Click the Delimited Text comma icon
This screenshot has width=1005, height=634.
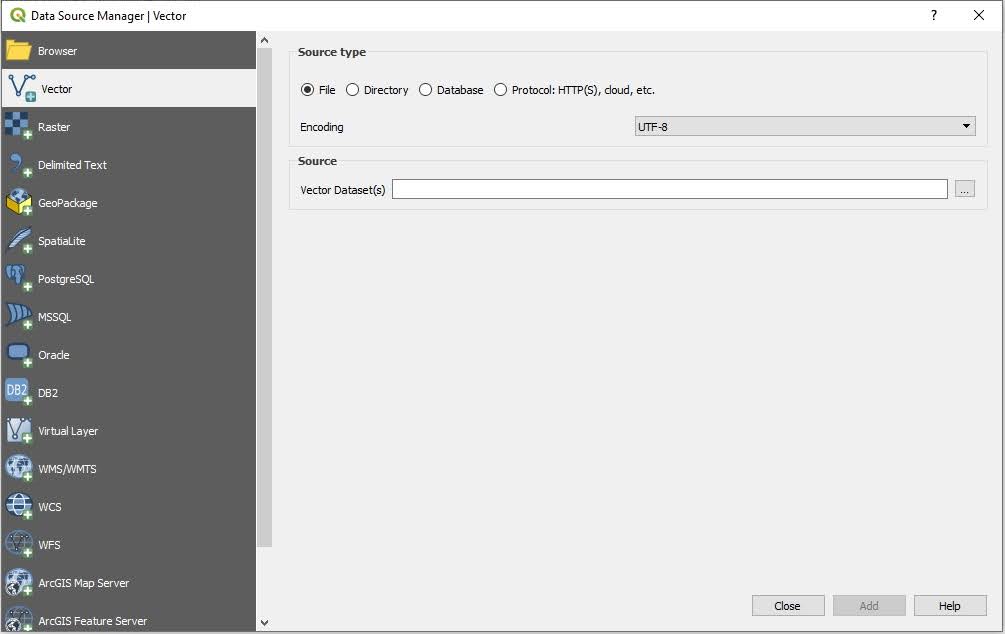[x=19, y=165]
